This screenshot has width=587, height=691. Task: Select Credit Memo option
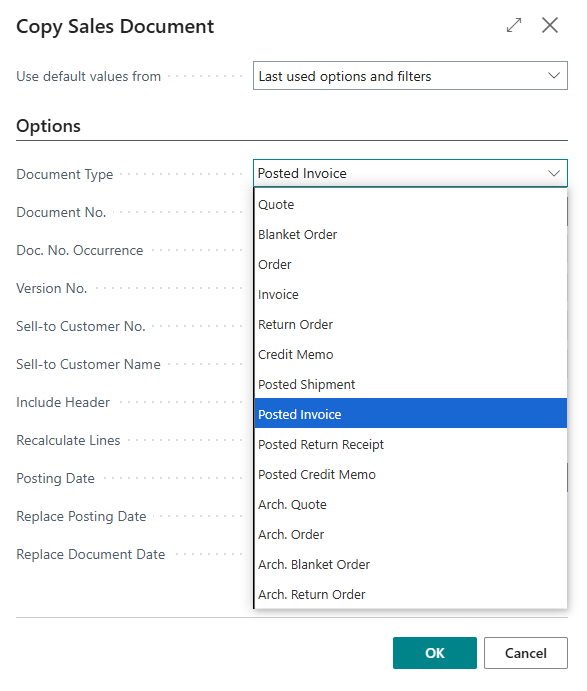pyautogui.click(x=411, y=354)
